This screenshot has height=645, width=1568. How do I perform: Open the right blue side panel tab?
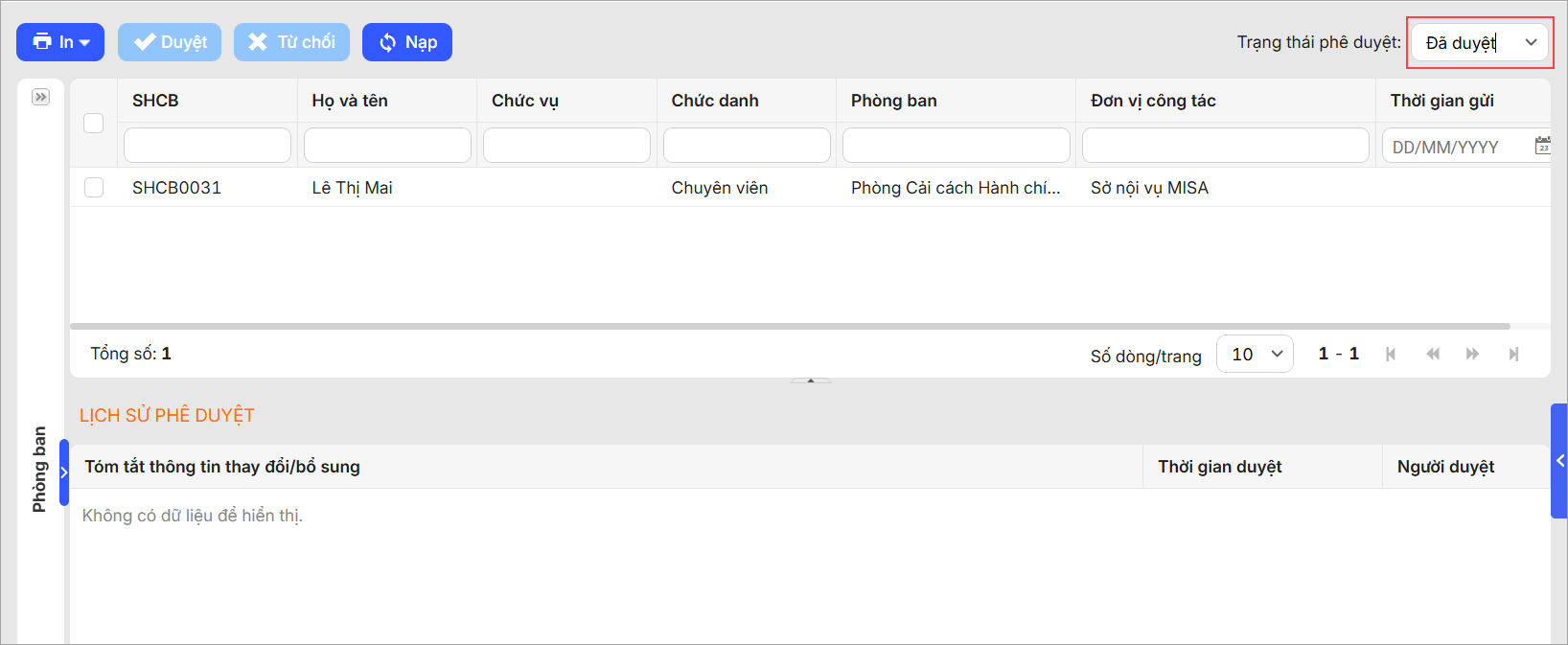[x=1559, y=461]
